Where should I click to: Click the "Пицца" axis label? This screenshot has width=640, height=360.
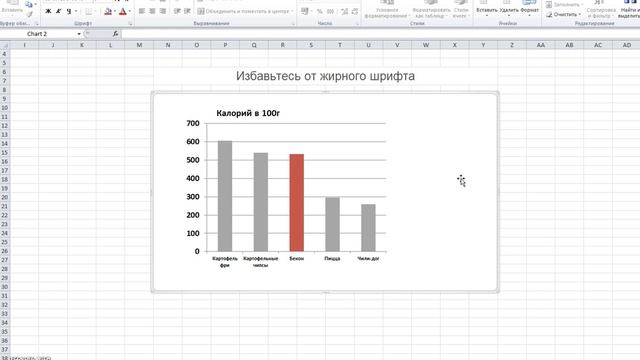332,258
